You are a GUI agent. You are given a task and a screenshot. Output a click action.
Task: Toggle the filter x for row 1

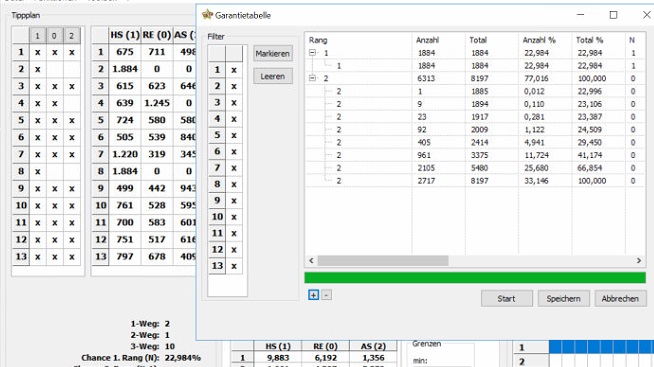tap(234, 70)
